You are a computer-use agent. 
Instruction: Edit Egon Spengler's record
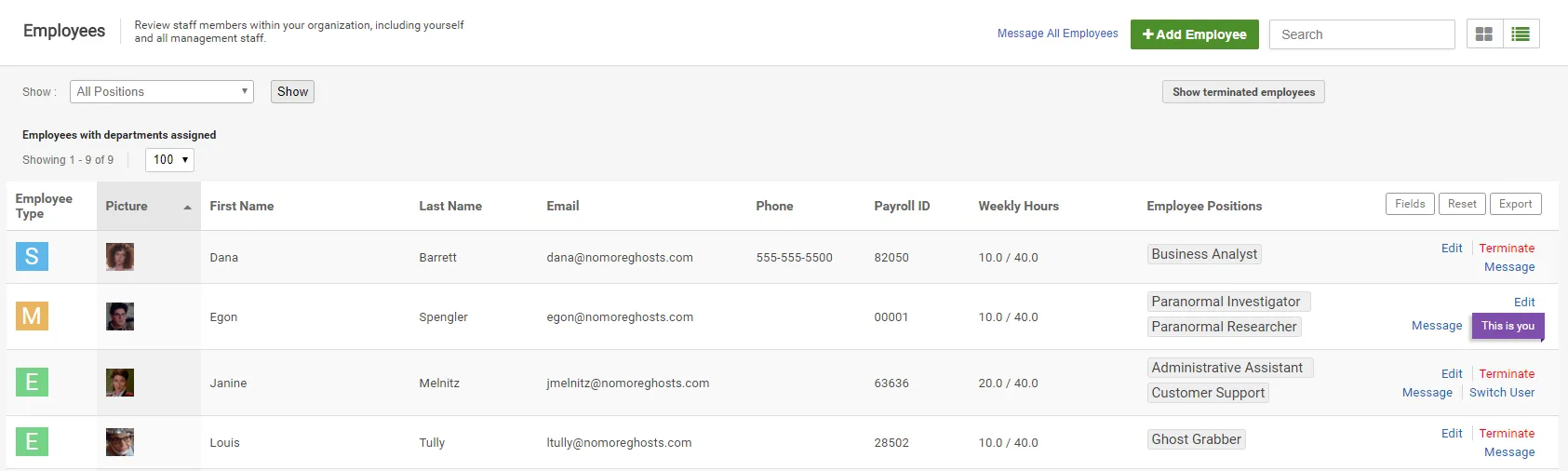[1524, 302]
